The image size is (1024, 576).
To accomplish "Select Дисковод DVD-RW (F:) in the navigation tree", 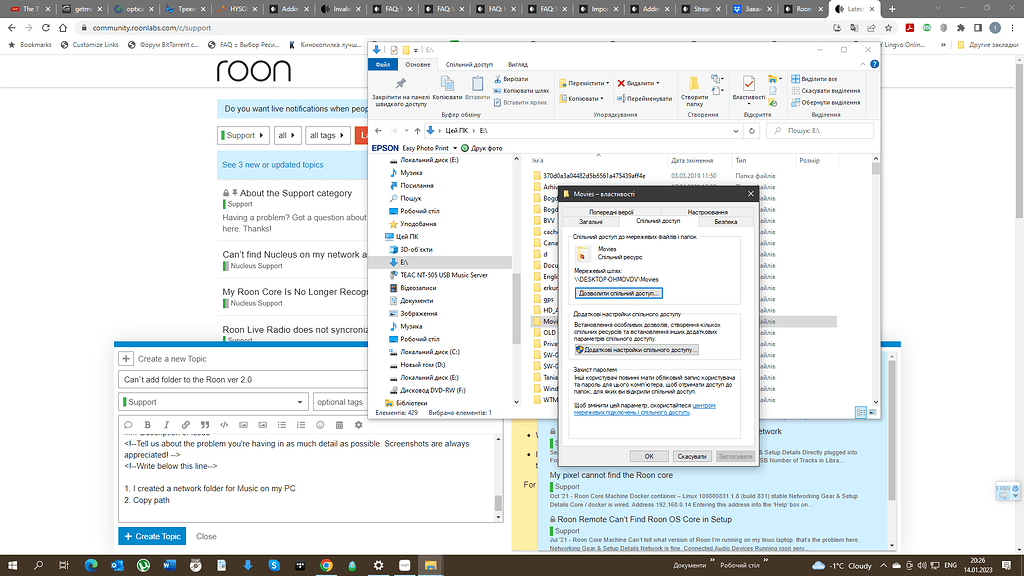I will (x=432, y=391).
